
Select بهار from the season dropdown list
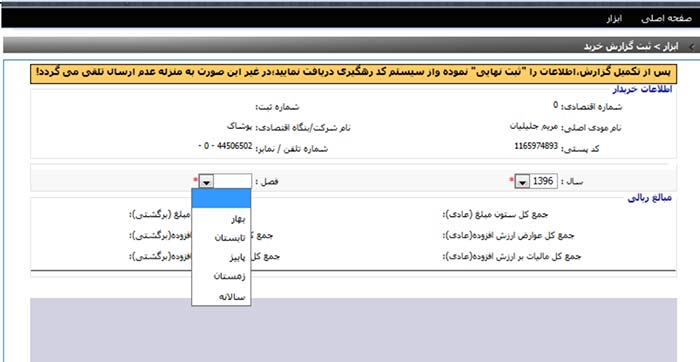coord(221,219)
